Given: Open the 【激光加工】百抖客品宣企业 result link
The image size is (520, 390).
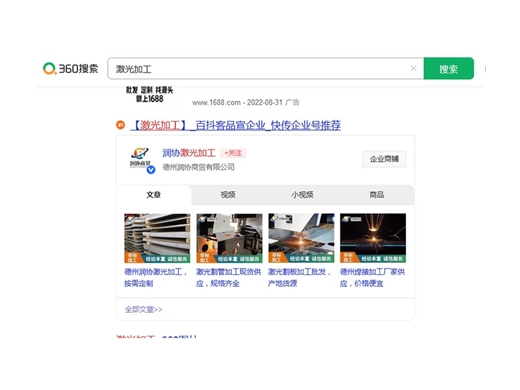Looking at the screenshot, I should pyautogui.click(x=236, y=125).
